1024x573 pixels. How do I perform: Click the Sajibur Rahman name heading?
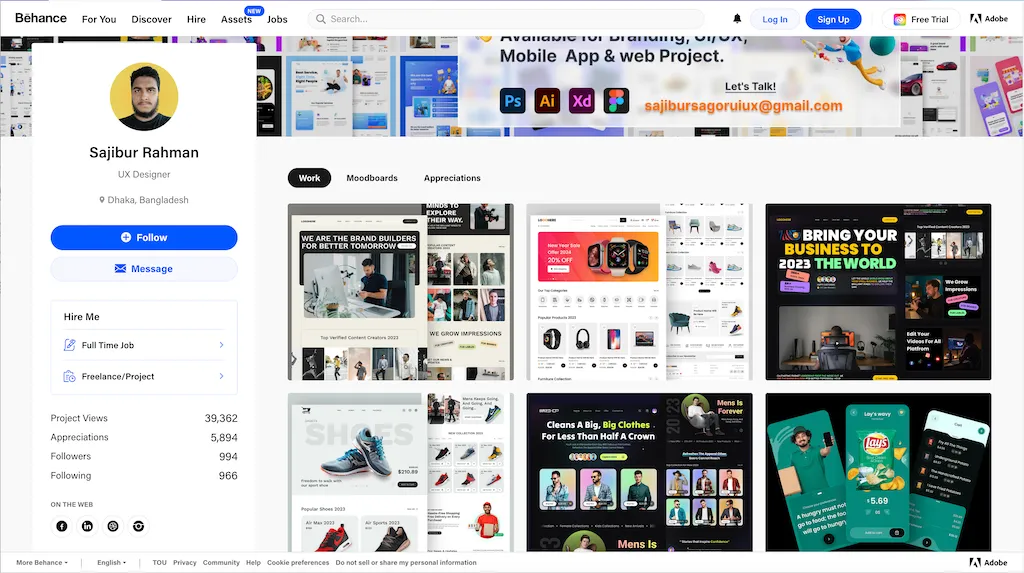click(x=144, y=152)
